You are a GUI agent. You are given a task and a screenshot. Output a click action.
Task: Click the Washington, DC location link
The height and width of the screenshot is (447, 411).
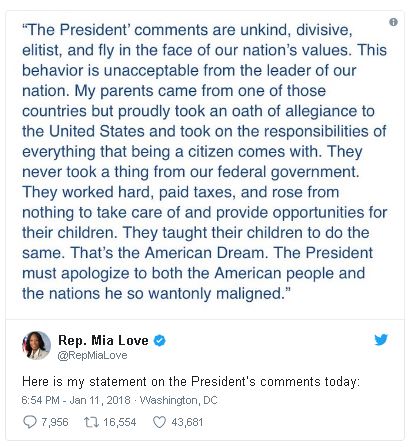coord(178,400)
